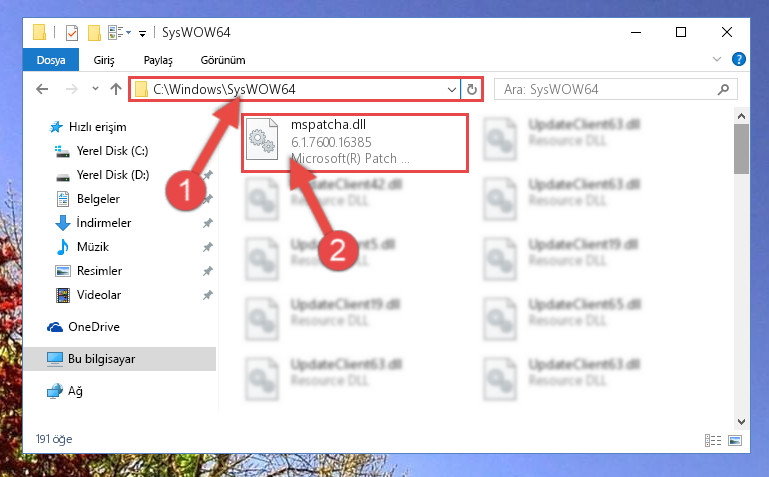Viewport: 769px width, 477px height.
Task: Expand the ribbon with the chevron
Action: click(717, 59)
